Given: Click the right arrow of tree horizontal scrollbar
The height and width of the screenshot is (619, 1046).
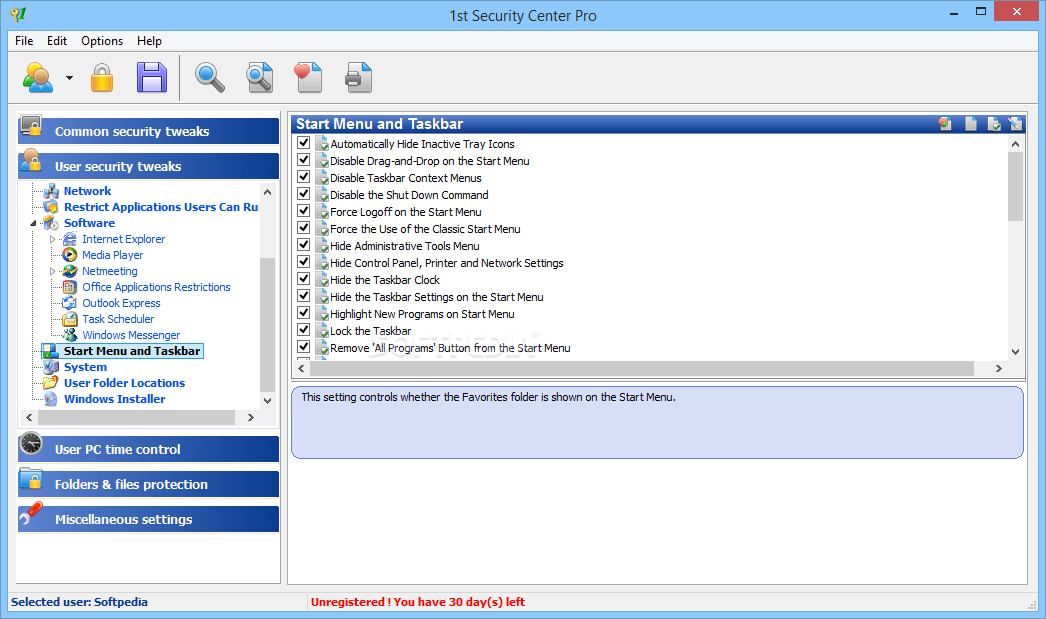Looking at the screenshot, I should 251,418.
